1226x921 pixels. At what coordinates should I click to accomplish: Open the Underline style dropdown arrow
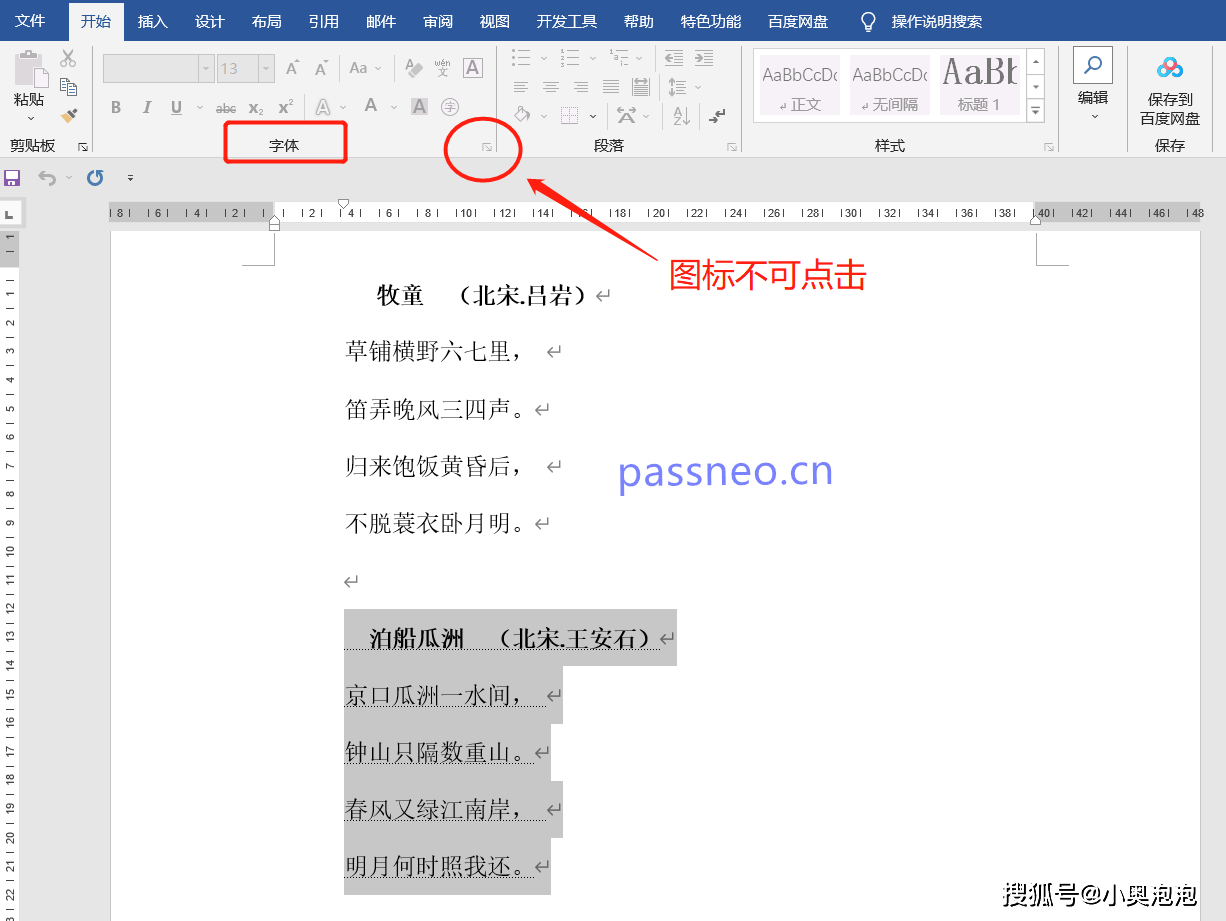pos(199,108)
